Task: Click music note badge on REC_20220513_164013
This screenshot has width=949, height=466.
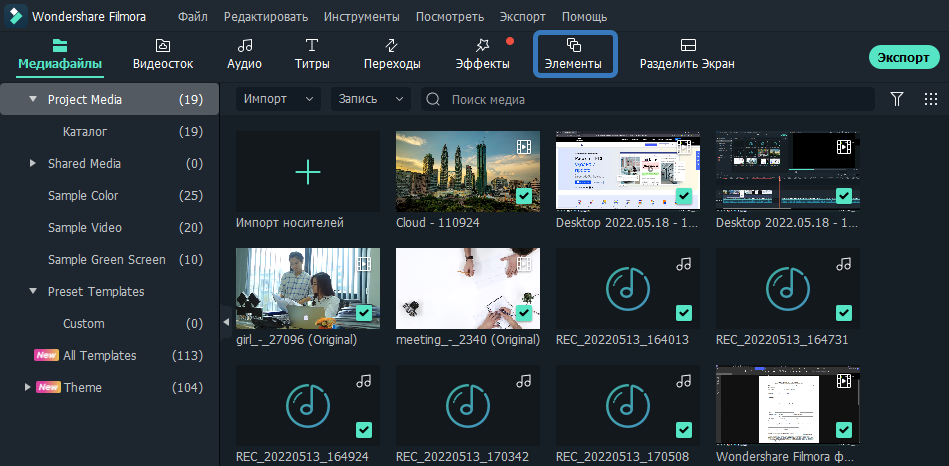Action: click(x=683, y=264)
